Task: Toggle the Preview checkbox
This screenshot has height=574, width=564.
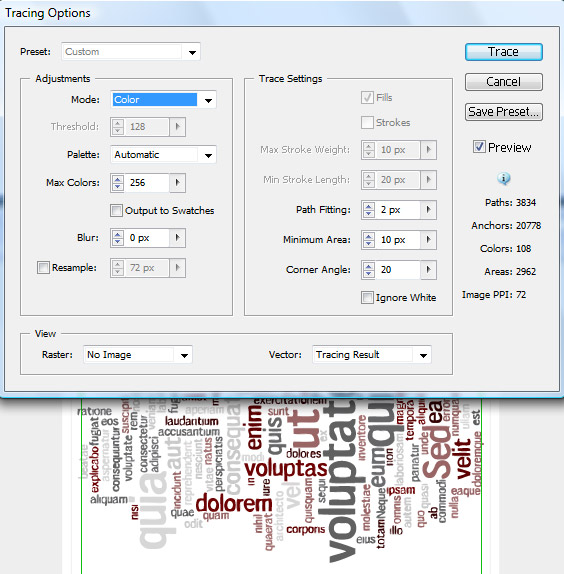Action: [479, 147]
